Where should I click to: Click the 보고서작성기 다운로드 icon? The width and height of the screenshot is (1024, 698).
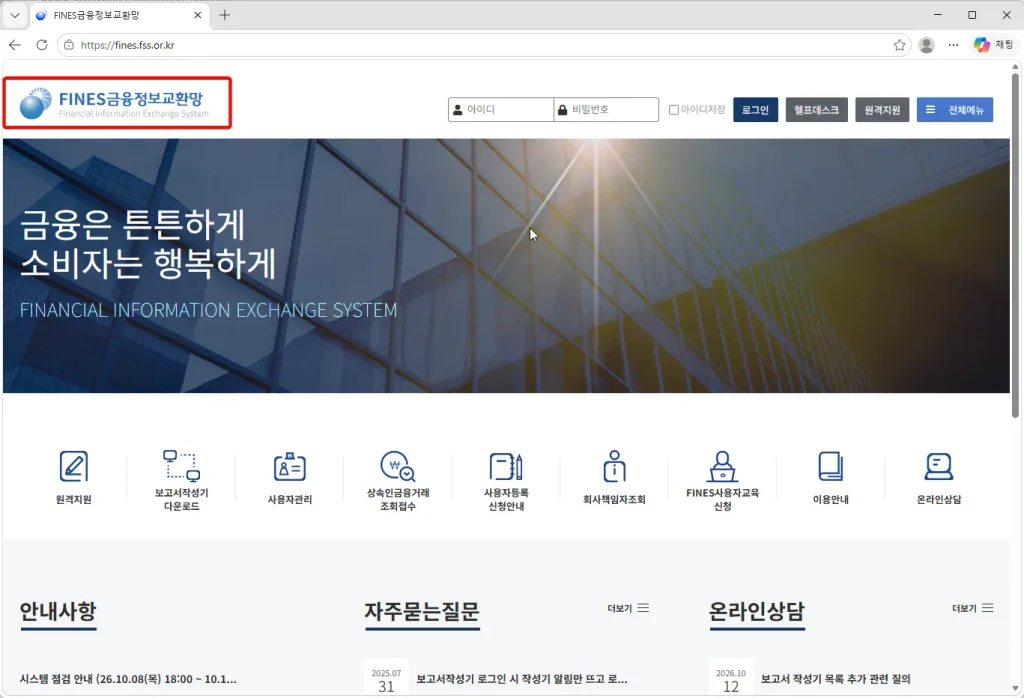pos(181,466)
